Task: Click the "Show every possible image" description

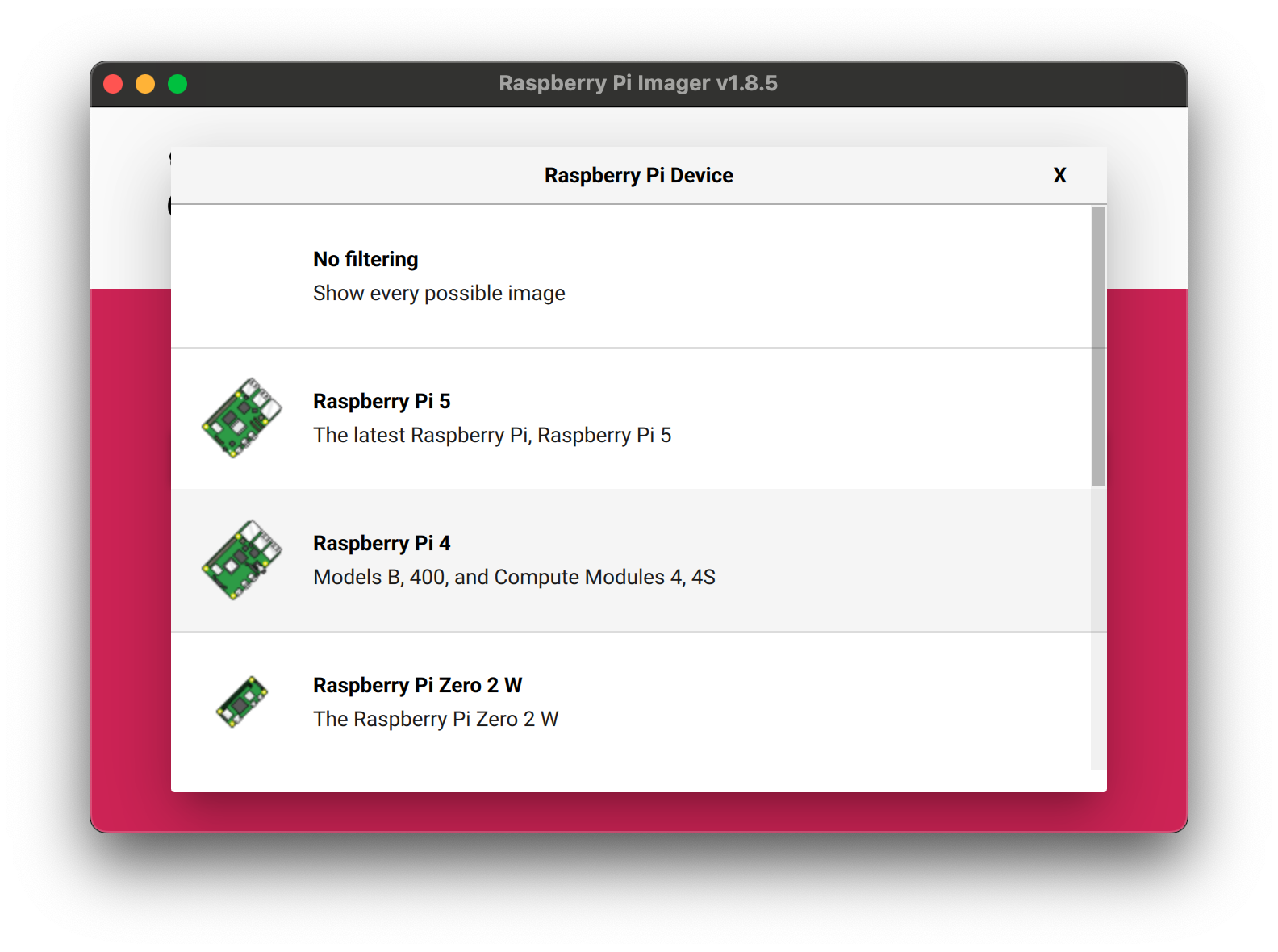Action: pos(439,294)
